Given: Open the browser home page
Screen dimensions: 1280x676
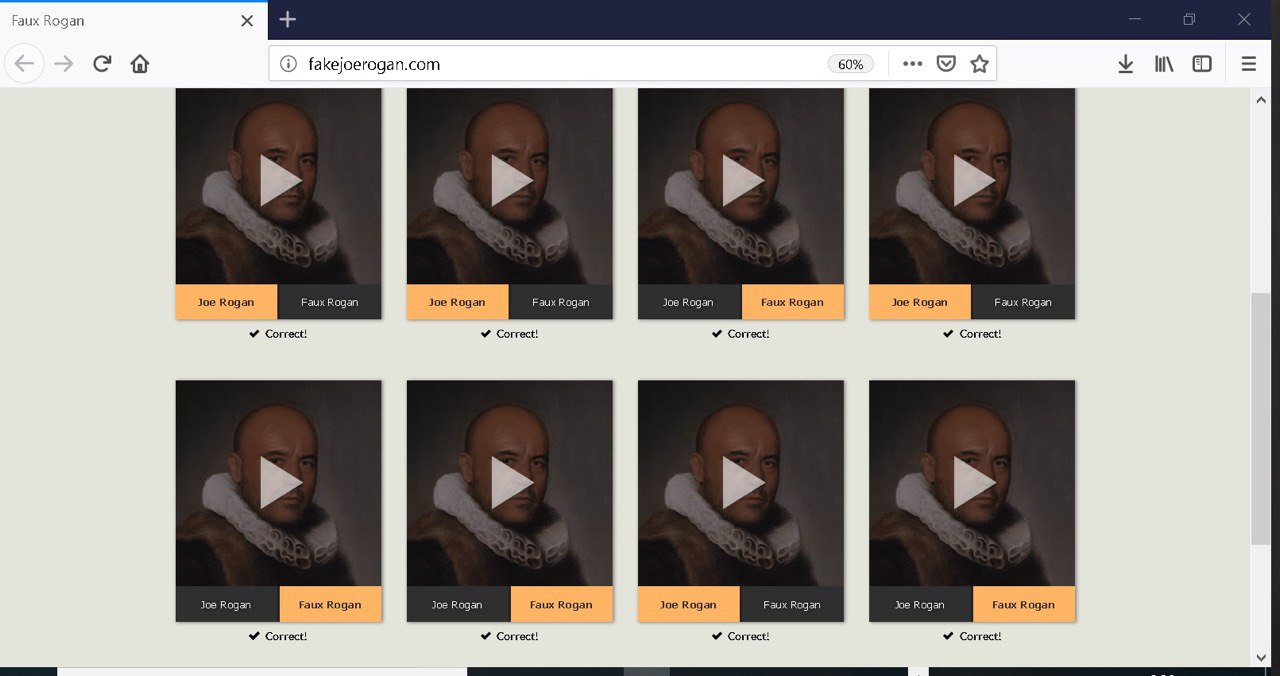Looking at the screenshot, I should 140,64.
